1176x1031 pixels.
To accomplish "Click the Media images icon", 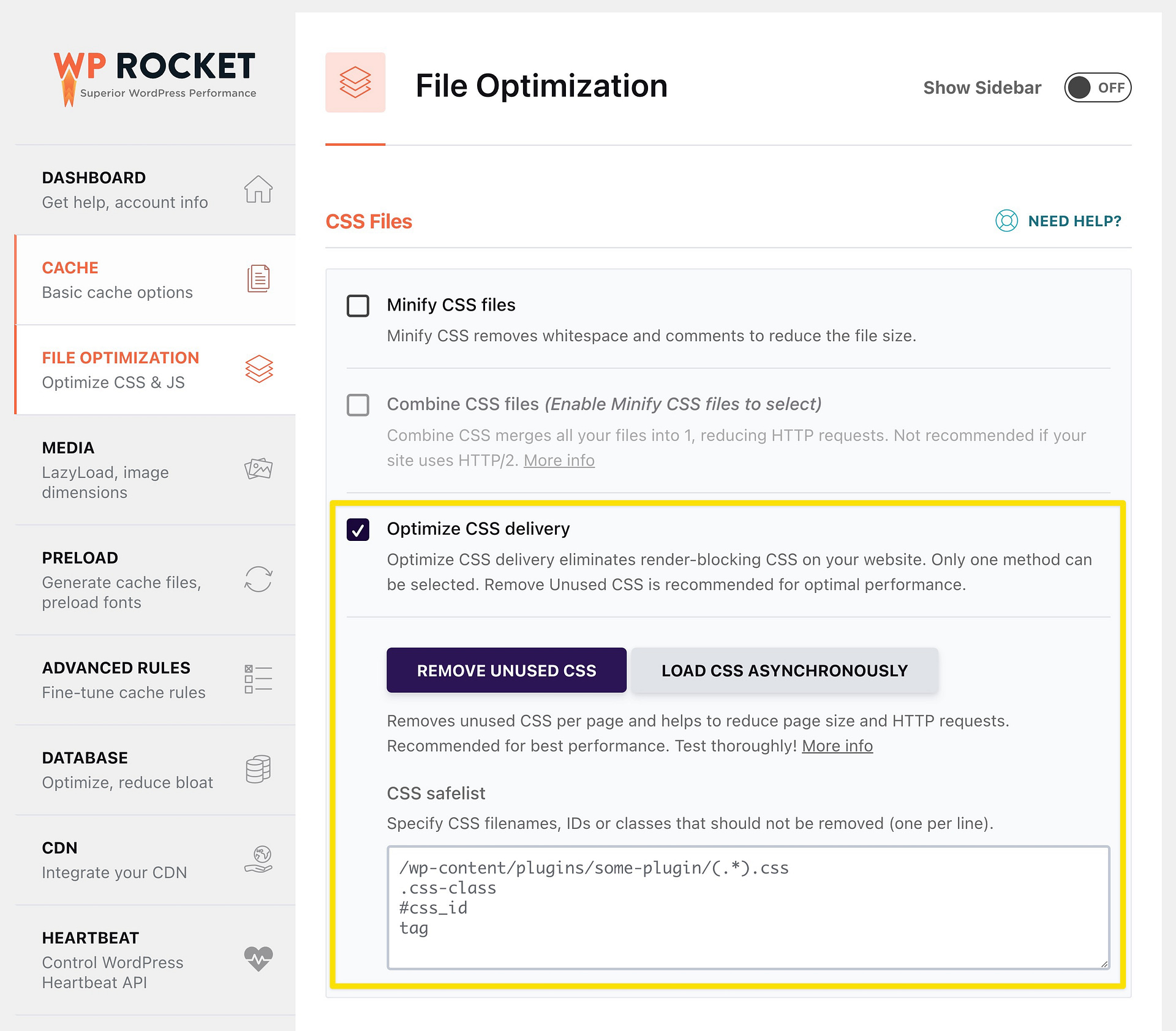I will (258, 469).
